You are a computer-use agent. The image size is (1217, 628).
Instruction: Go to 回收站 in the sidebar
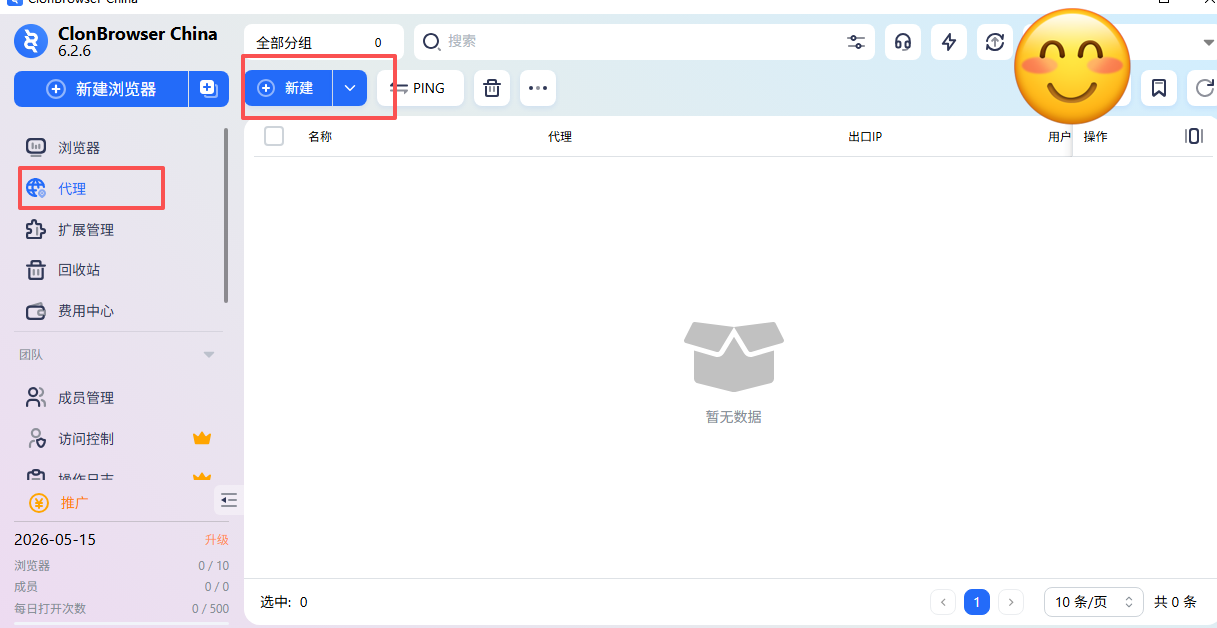coord(79,270)
